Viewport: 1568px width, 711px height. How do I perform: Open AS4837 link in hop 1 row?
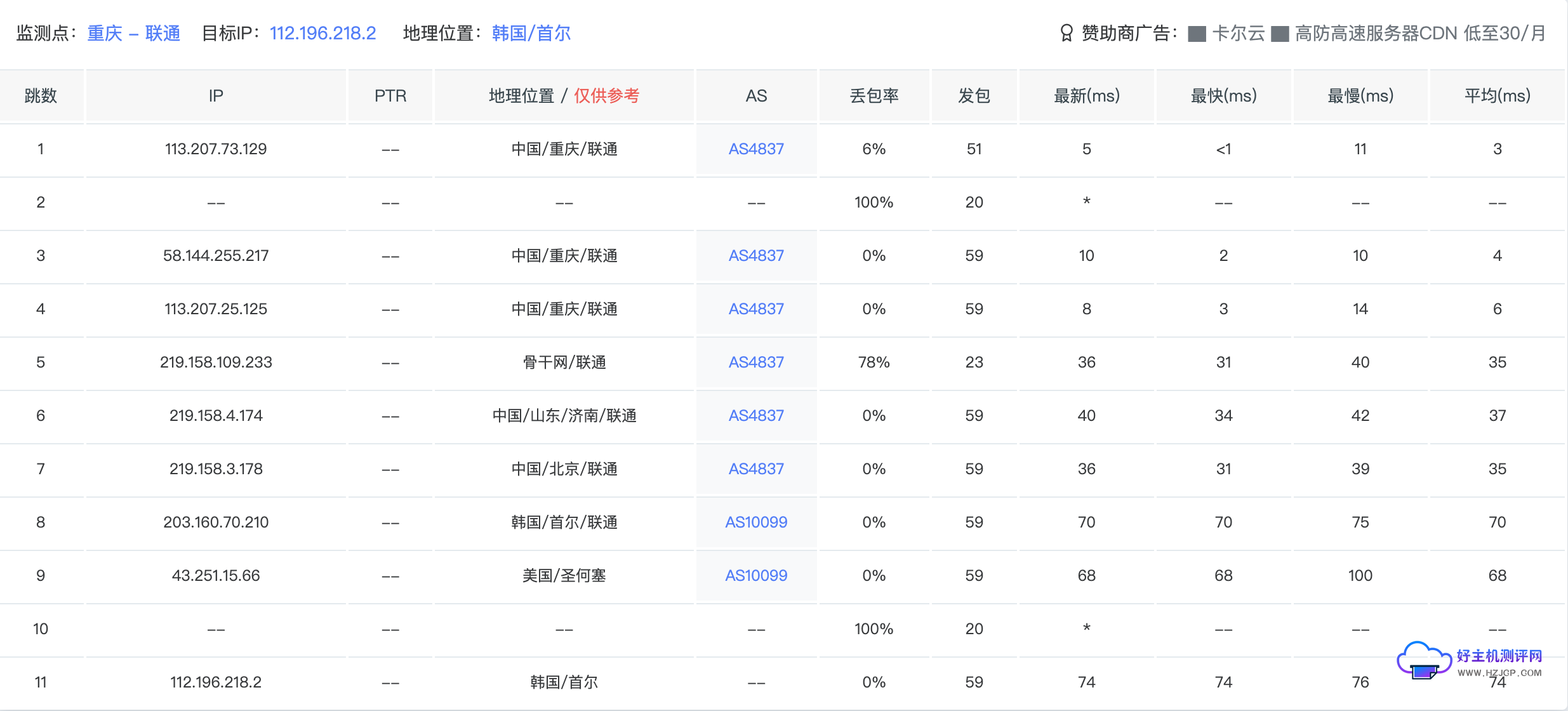pyautogui.click(x=755, y=149)
